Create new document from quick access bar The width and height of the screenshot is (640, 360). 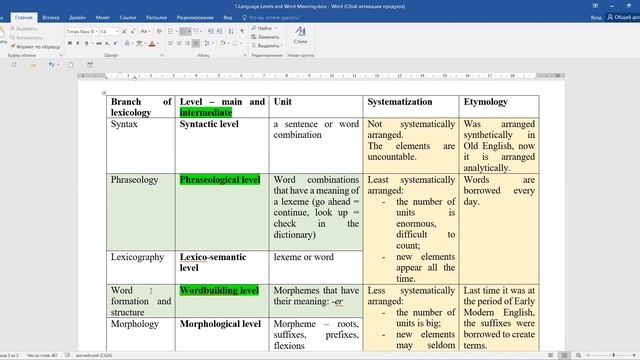pyautogui.click(x=70, y=64)
